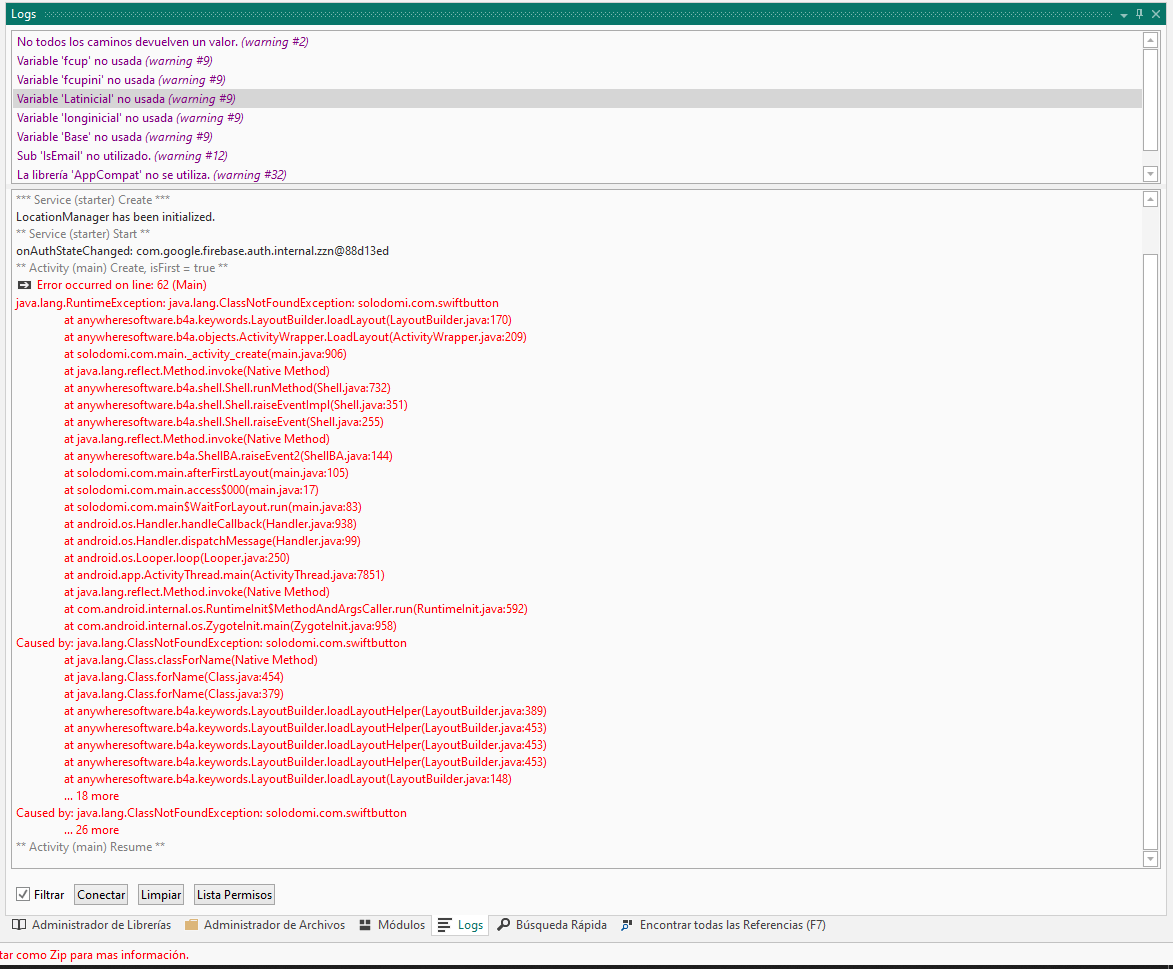Switch to Administrador de Archivos tab

[x=266, y=925]
